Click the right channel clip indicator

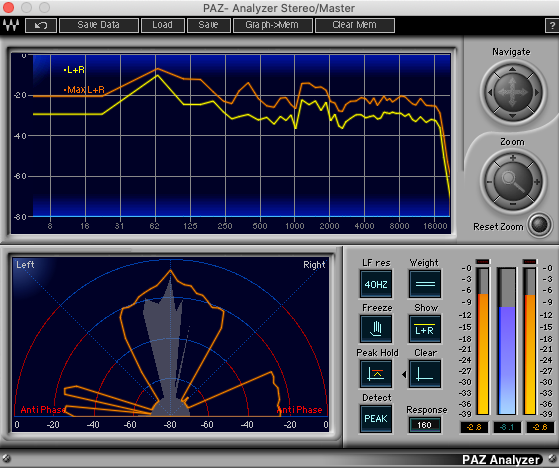[x=530, y=261]
